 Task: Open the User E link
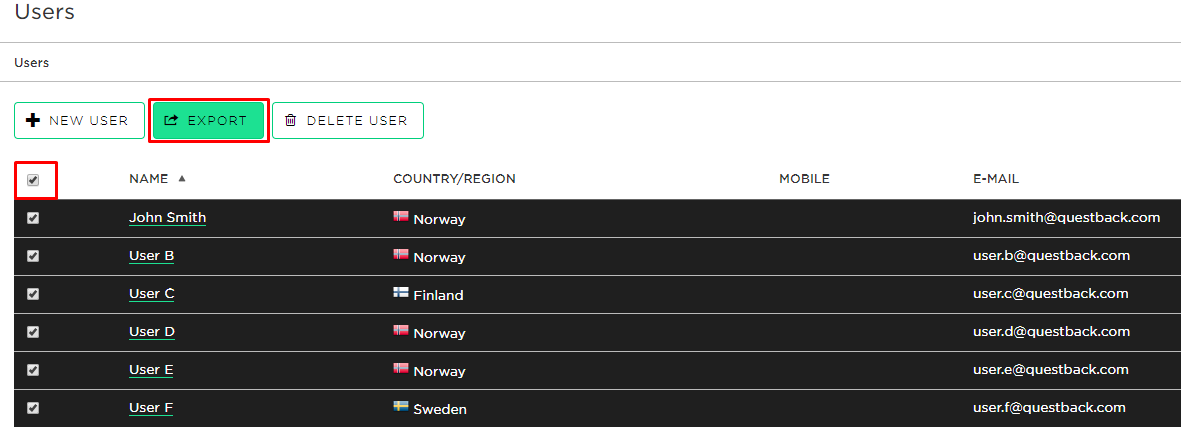(x=151, y=370)
